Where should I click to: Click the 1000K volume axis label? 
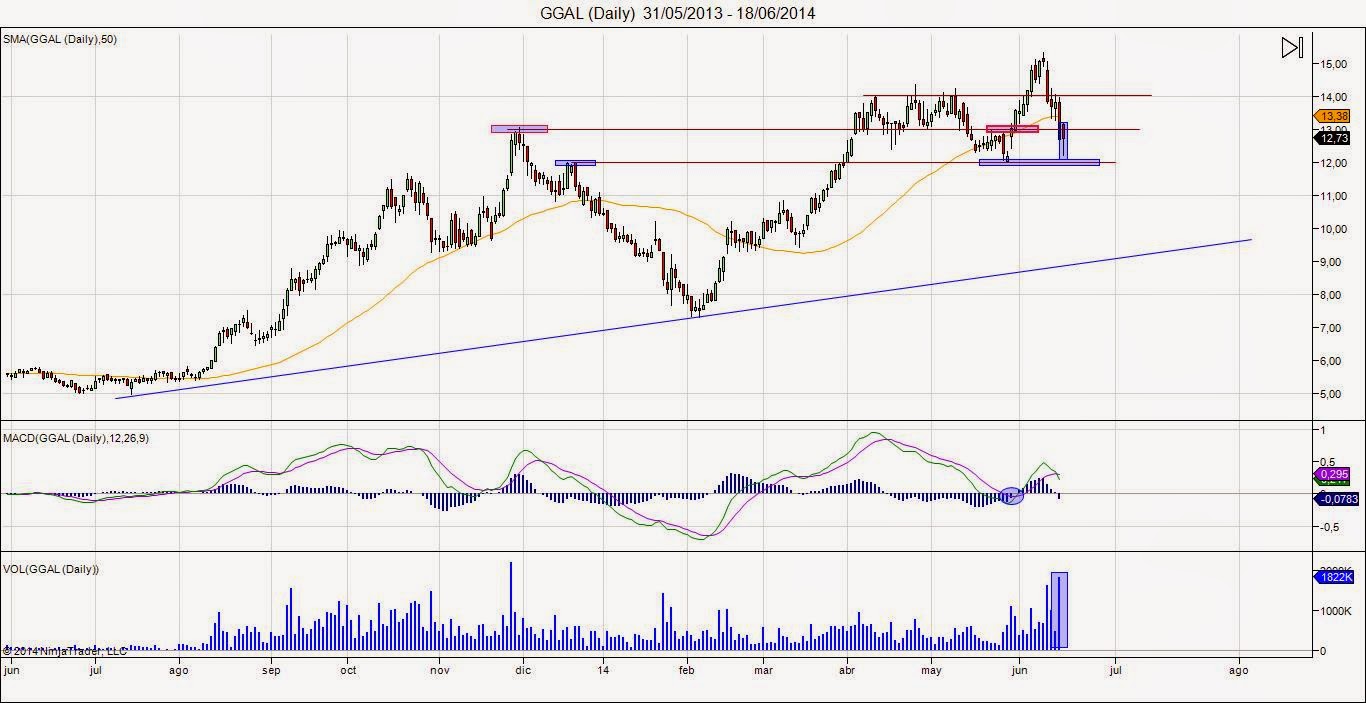tap(1336, 611)
